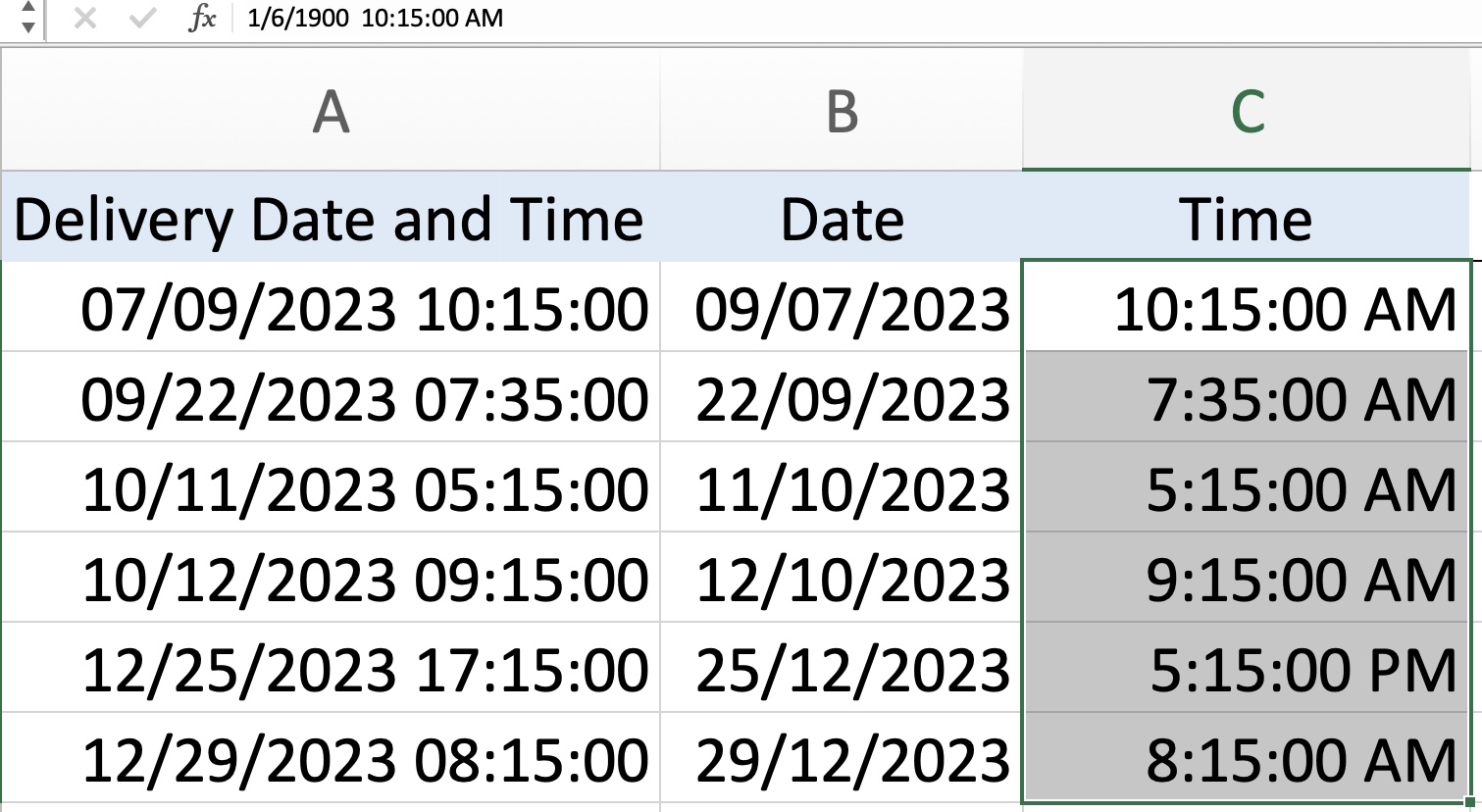
Task: Select the cell containing 22/09/2023
Action: [x=842, y=397]
